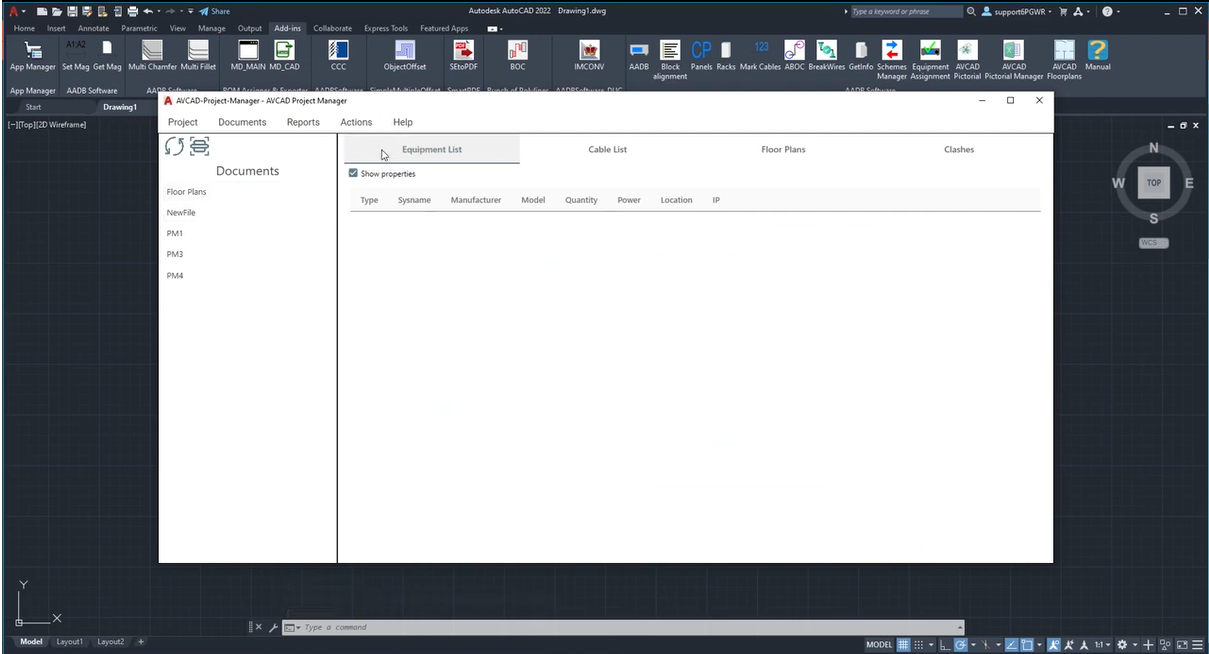This screenshot has width=1209, height=654.
Task: Expand the Quick Access toolbar customization arrow
Action: [x=190, y=11]
